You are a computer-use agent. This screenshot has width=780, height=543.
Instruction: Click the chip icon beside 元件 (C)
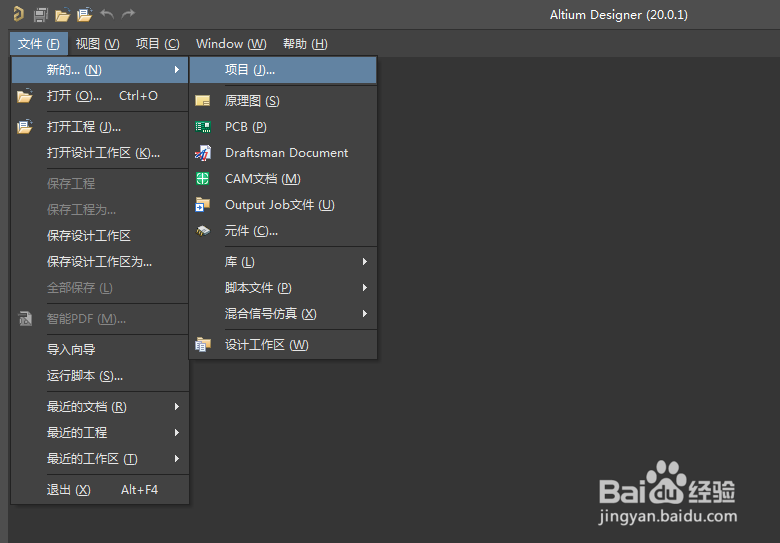point(203,231)
